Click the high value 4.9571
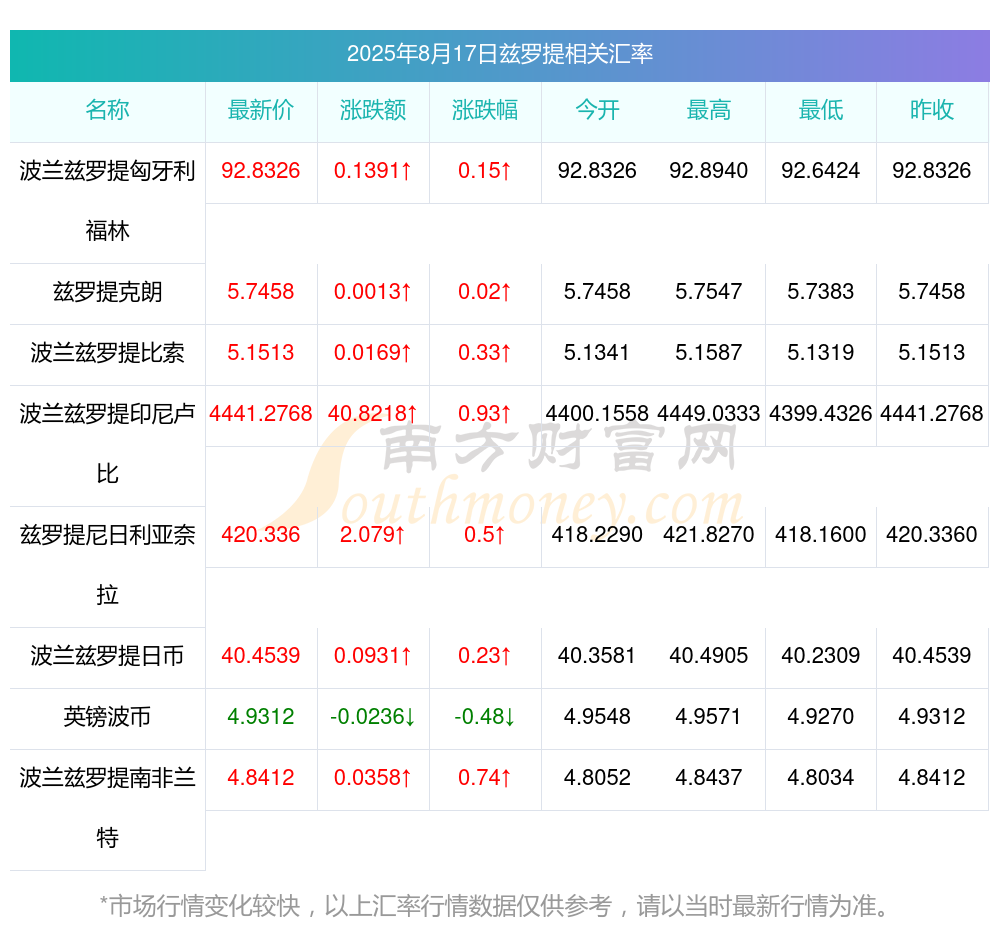This screenshot has width=1000, height=937. pyautogui.click(x=709, y=717)
